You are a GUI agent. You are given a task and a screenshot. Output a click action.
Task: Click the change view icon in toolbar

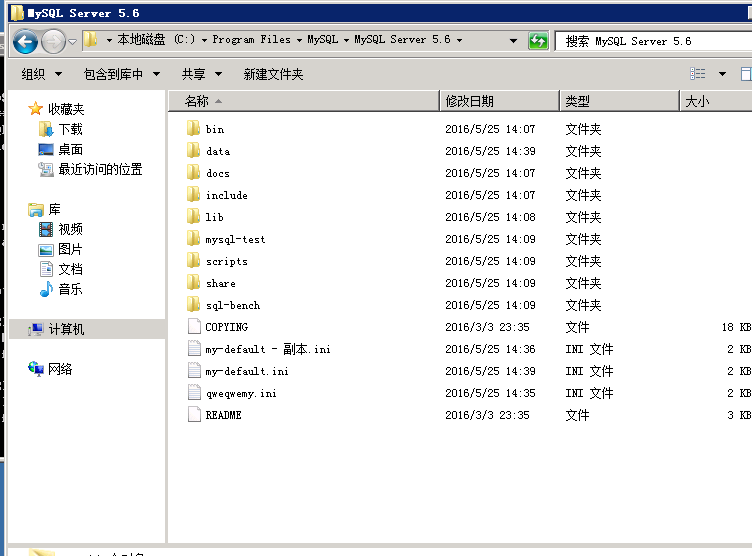pyautogui.click(x=698, y=74)
